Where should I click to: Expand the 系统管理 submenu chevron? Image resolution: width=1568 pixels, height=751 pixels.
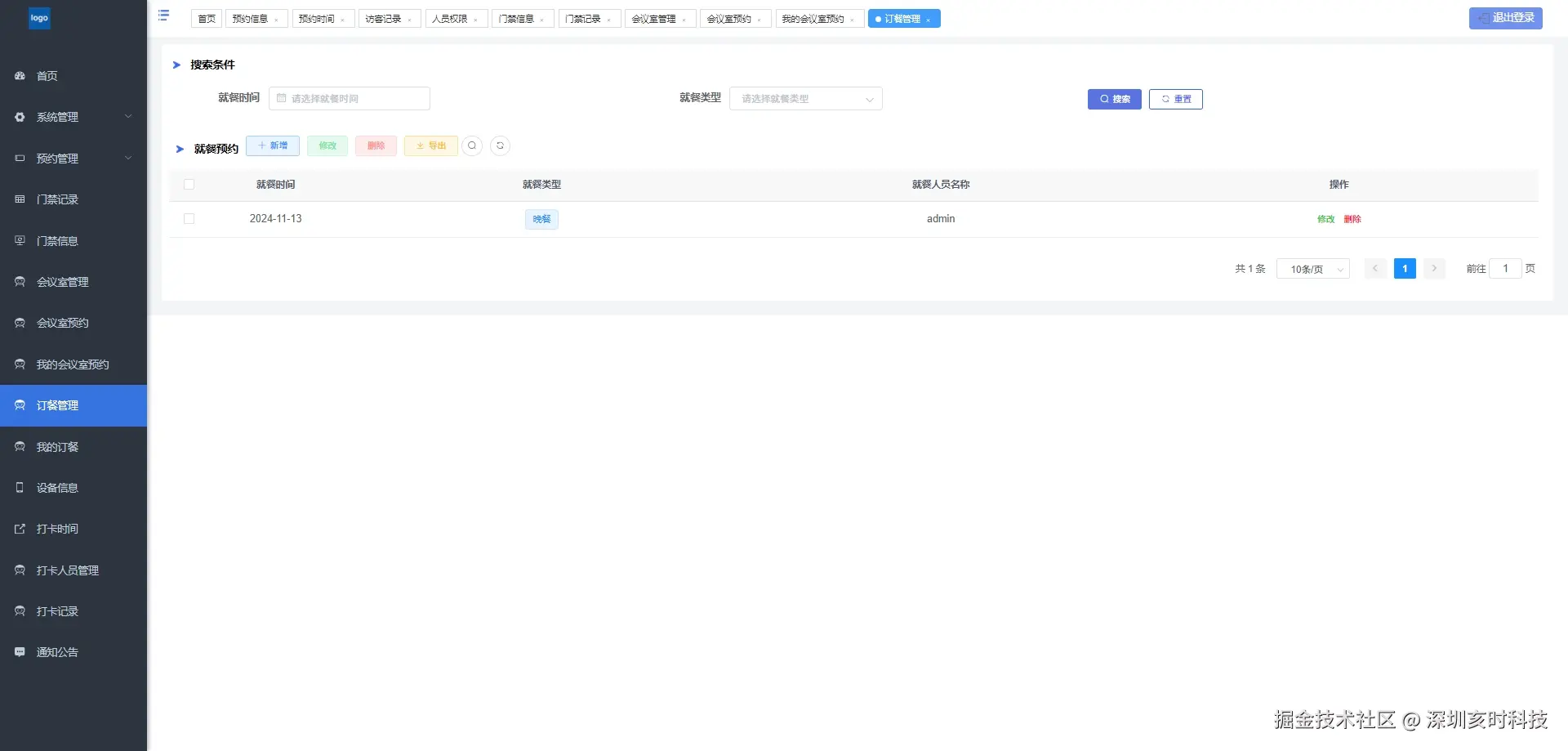coord(128,117)
